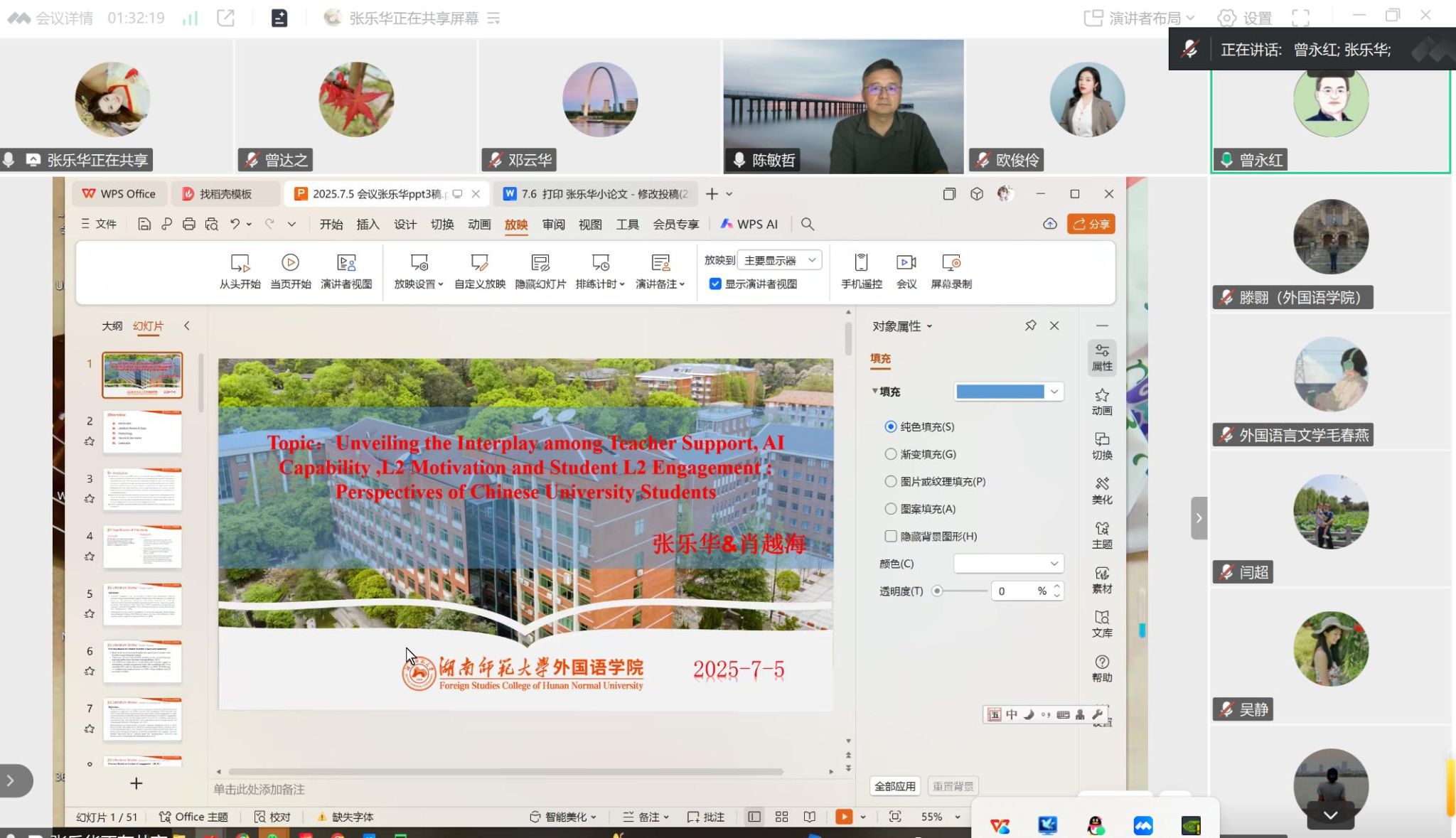The width and height of the screenshot is (1456, 838).
Task: Click the orange 分享 share button
Action: point(1091,224)
